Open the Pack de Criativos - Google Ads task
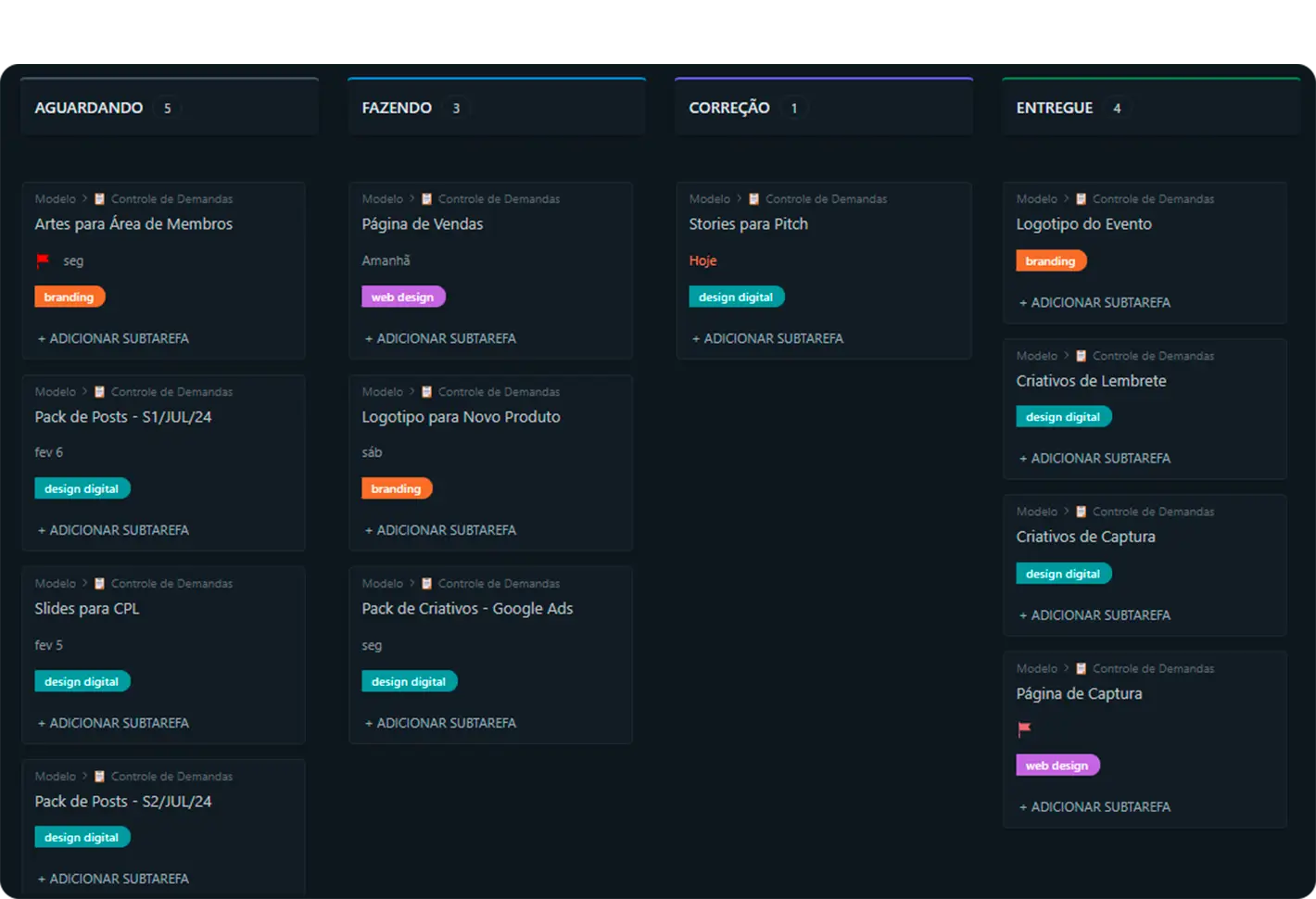This screenshot has height=899, width=1316. 467,609
